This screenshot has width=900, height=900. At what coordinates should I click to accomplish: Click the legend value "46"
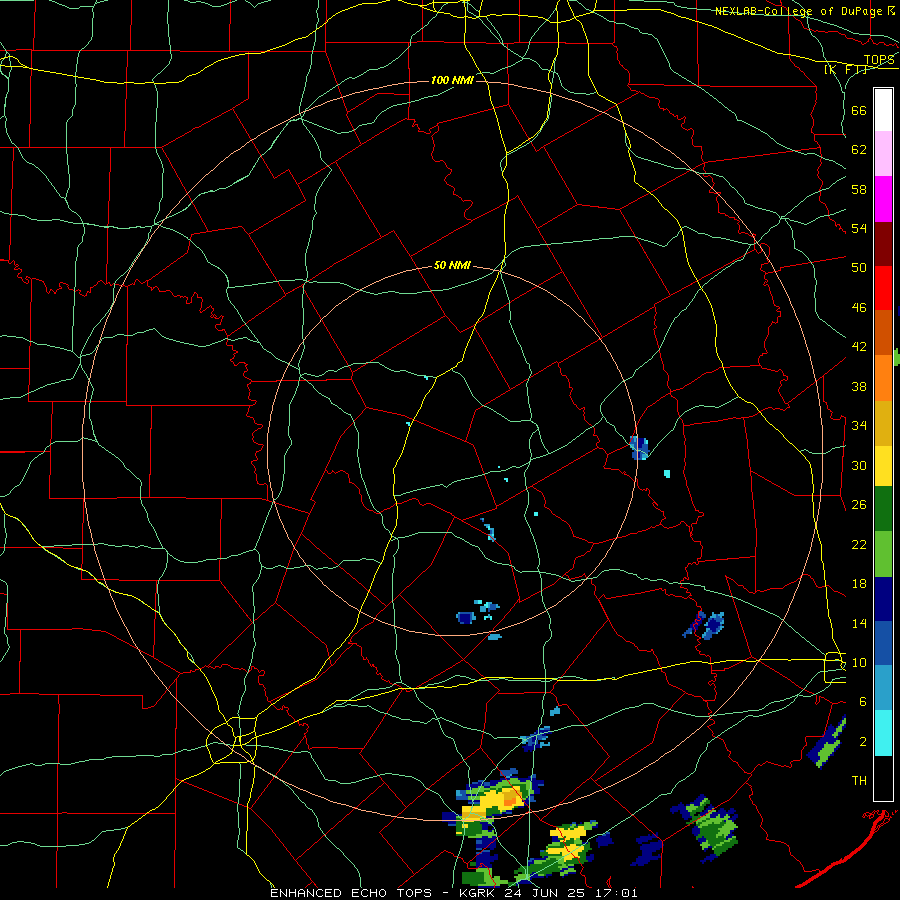point(859,308)
